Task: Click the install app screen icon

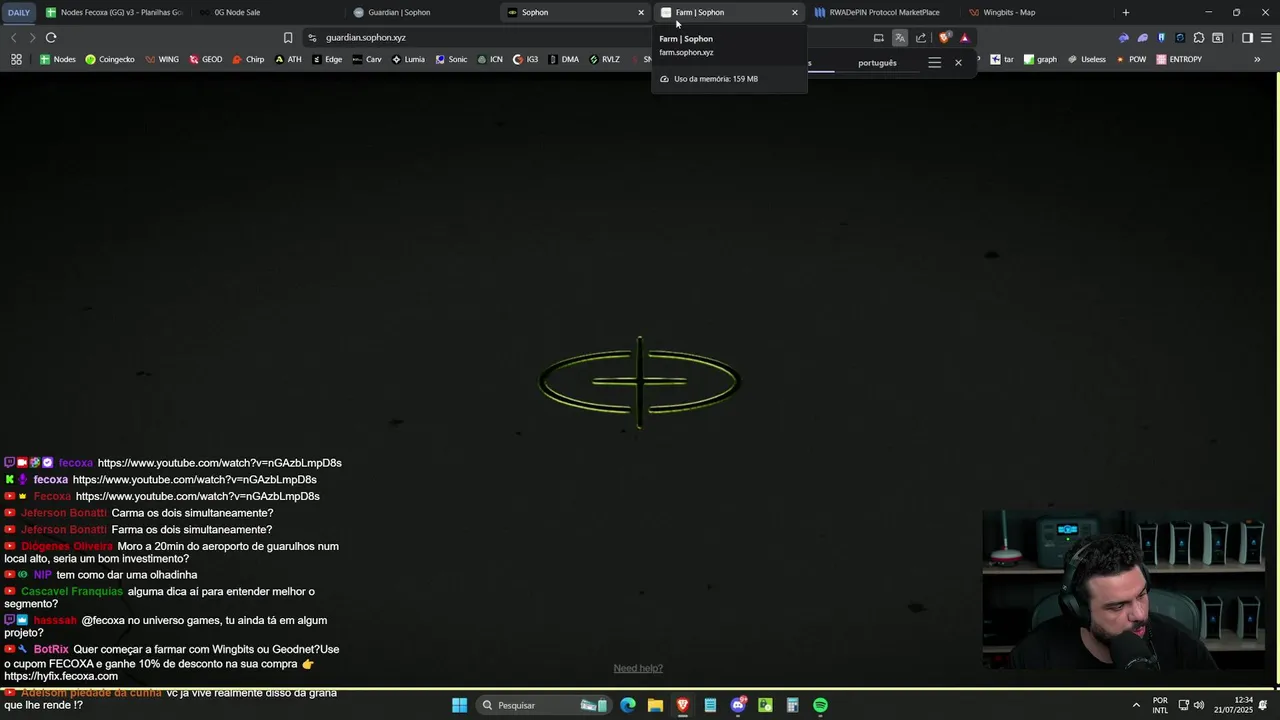Action: (879, 38)
